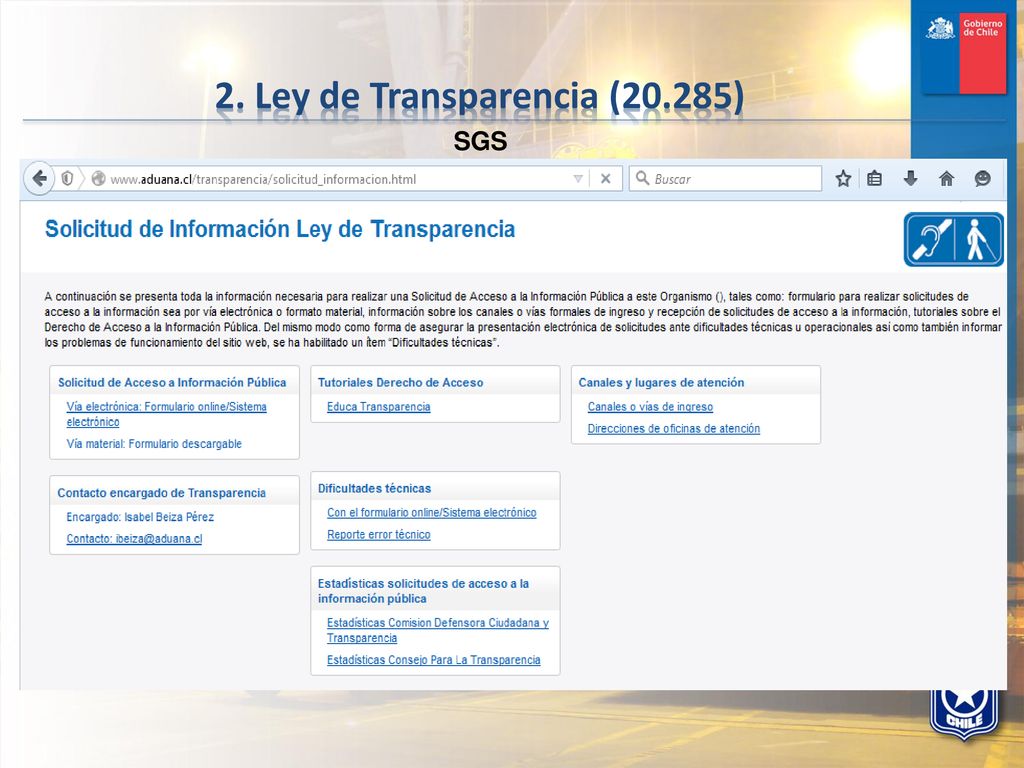Open Vía material: Formulario descargable
1024x768 pixels.
[x=154, y=444]
